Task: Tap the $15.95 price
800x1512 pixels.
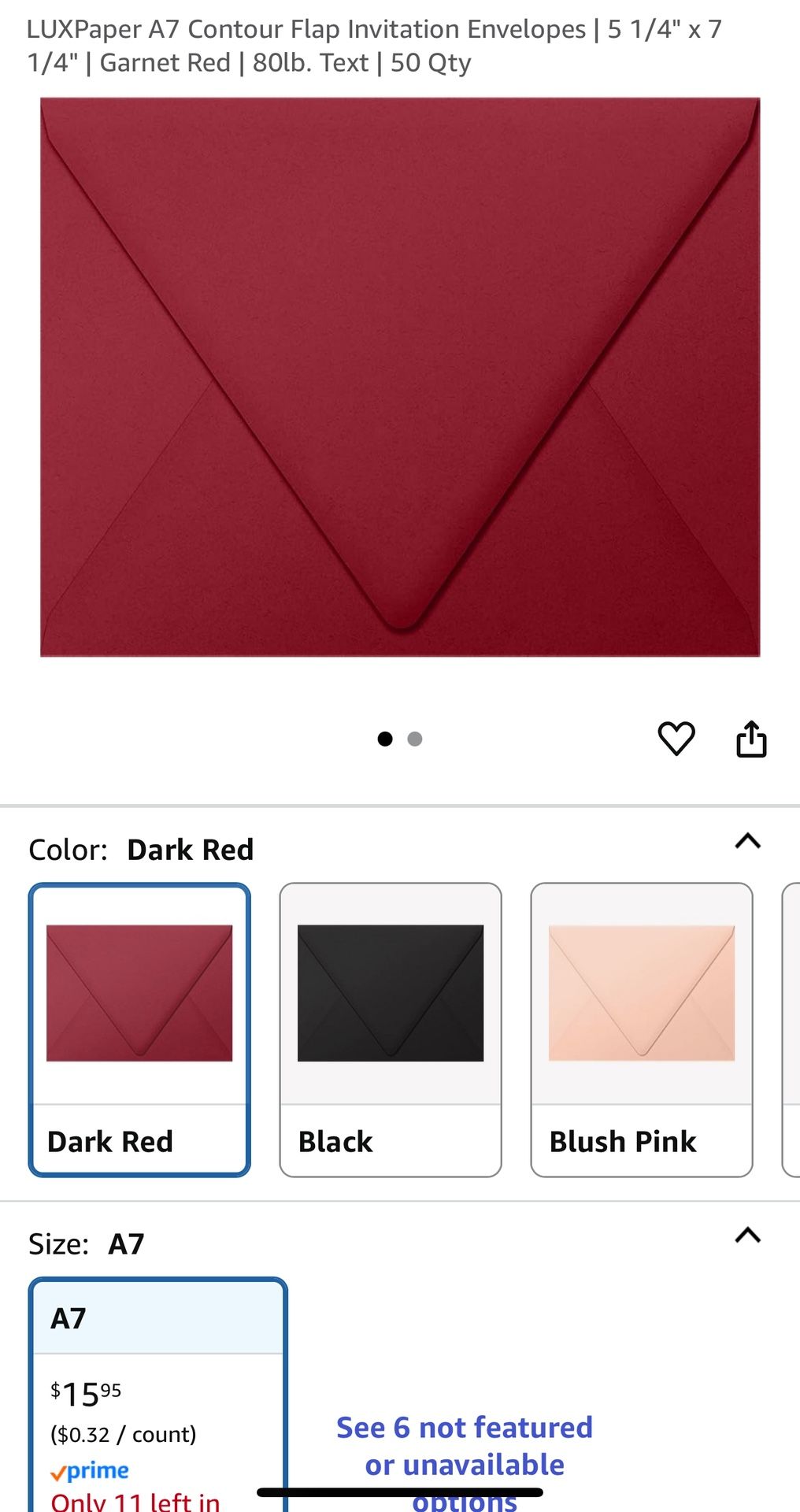Action: click(86, 1395)
